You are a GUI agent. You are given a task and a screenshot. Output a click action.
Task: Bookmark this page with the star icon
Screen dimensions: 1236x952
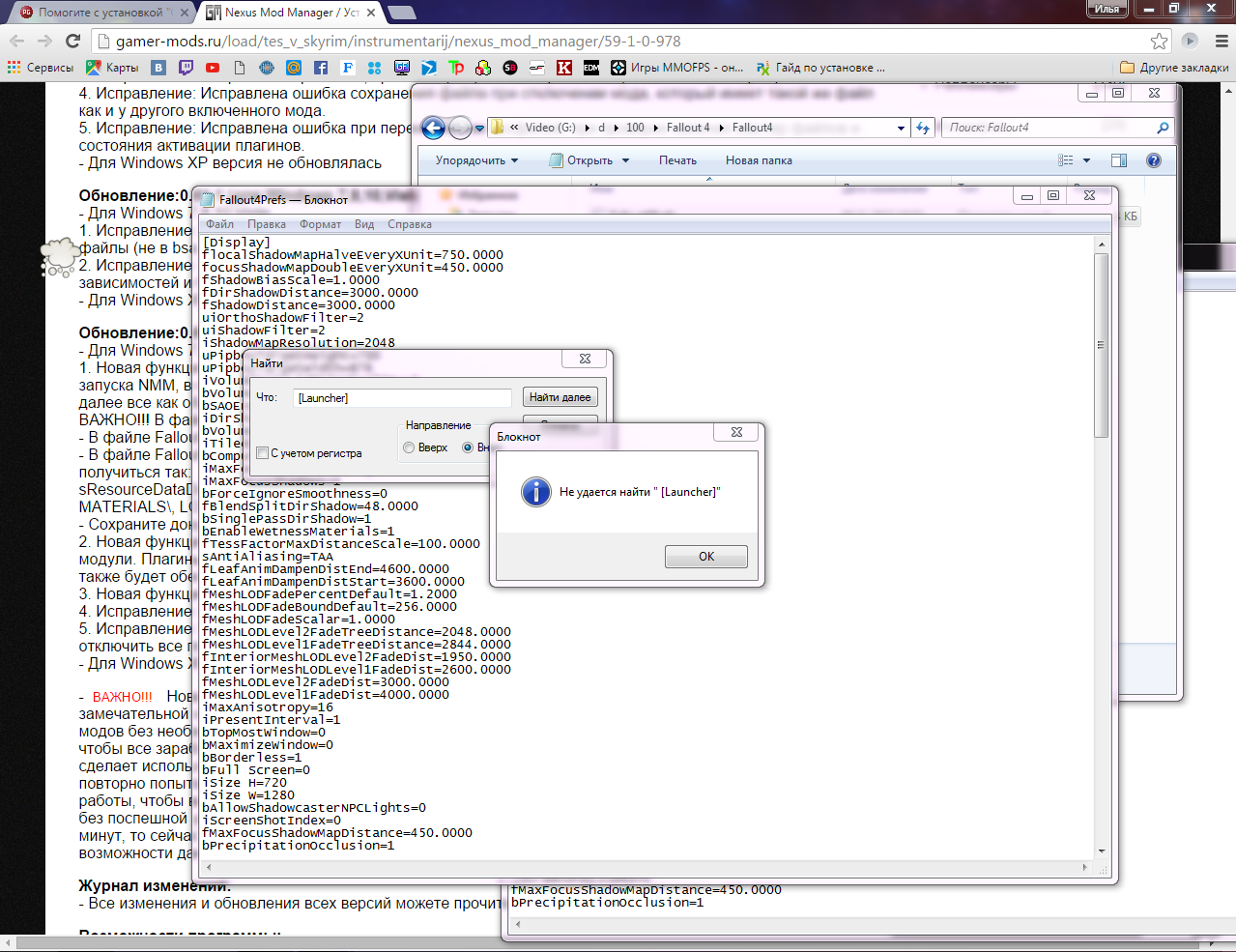coord(1159,41)
